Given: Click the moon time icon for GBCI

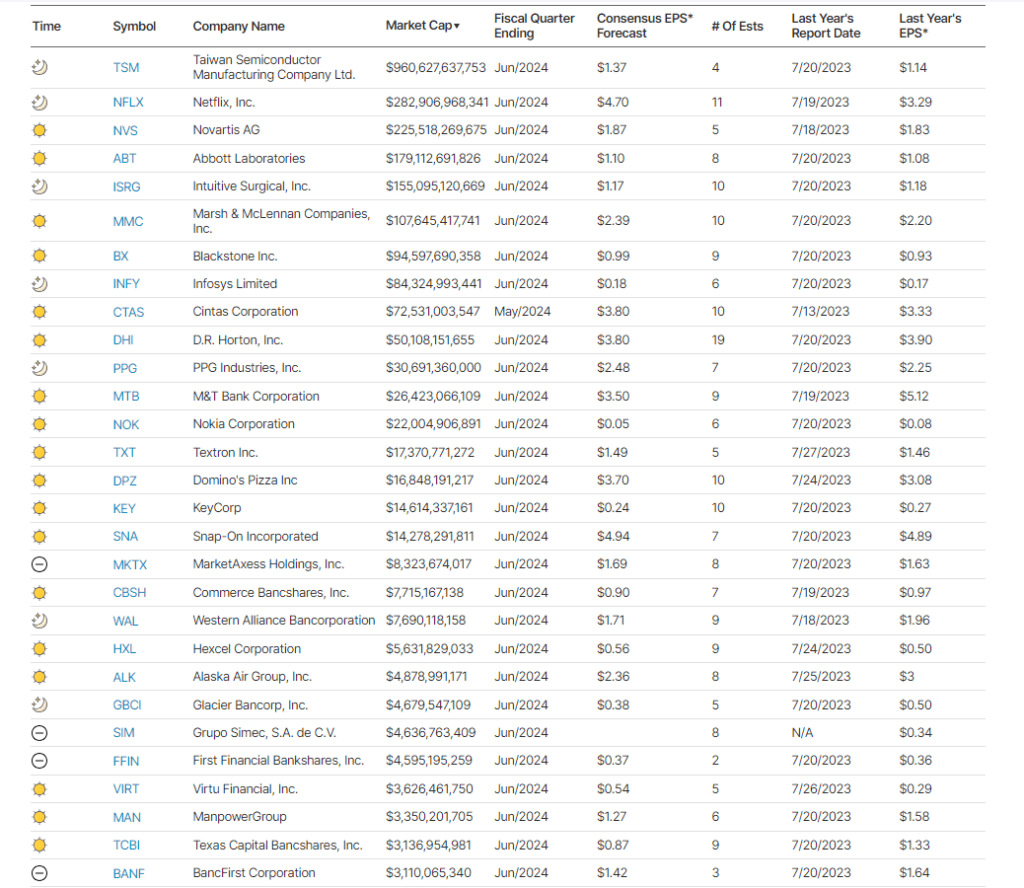Looking at the screenshot, I should (39, 705).
